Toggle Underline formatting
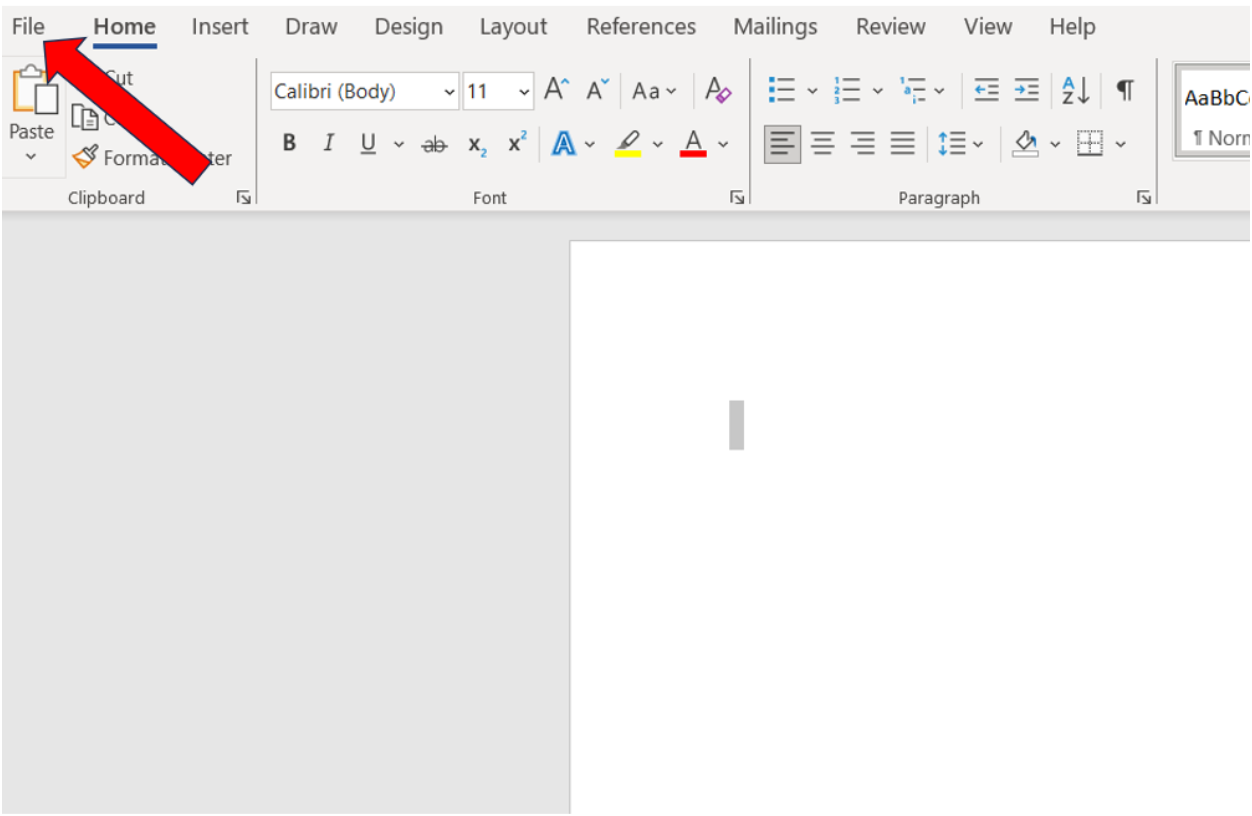Image resolution: width=1252 pixels, height=816 pixels. coord(368,144)
